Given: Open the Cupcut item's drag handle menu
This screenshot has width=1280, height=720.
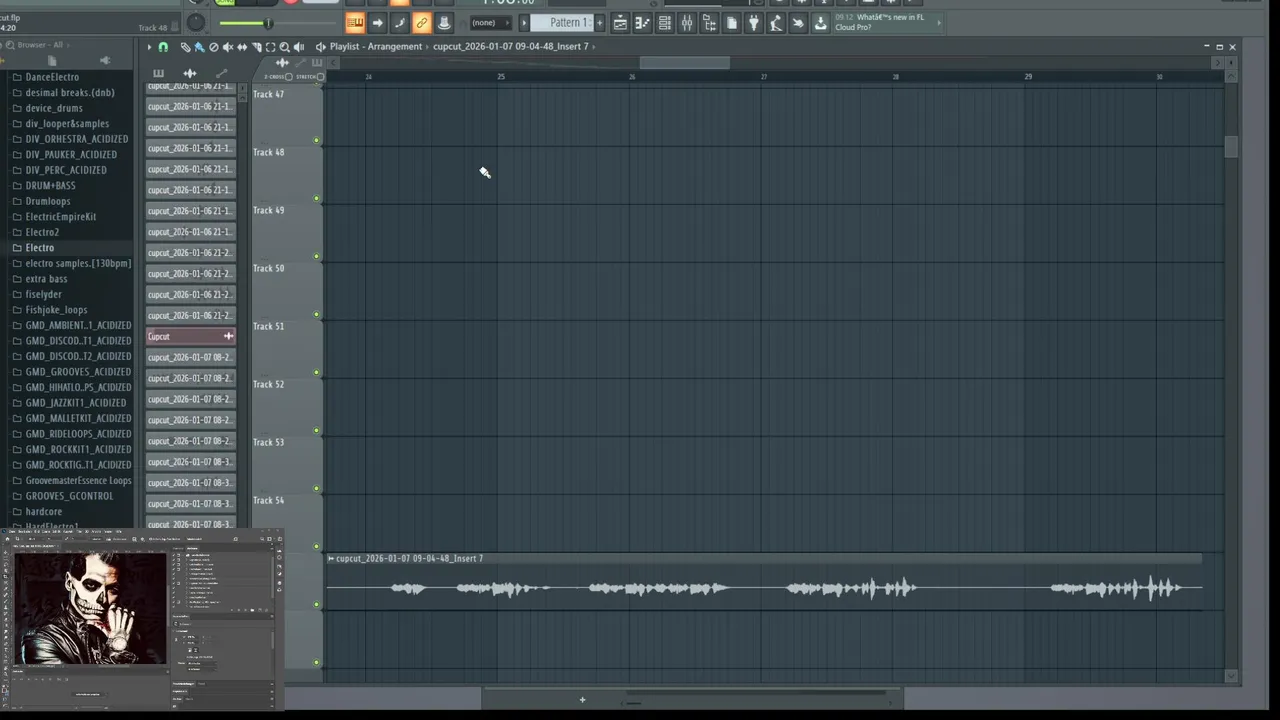Looking at the screenshot, I should tap(228, 336).
